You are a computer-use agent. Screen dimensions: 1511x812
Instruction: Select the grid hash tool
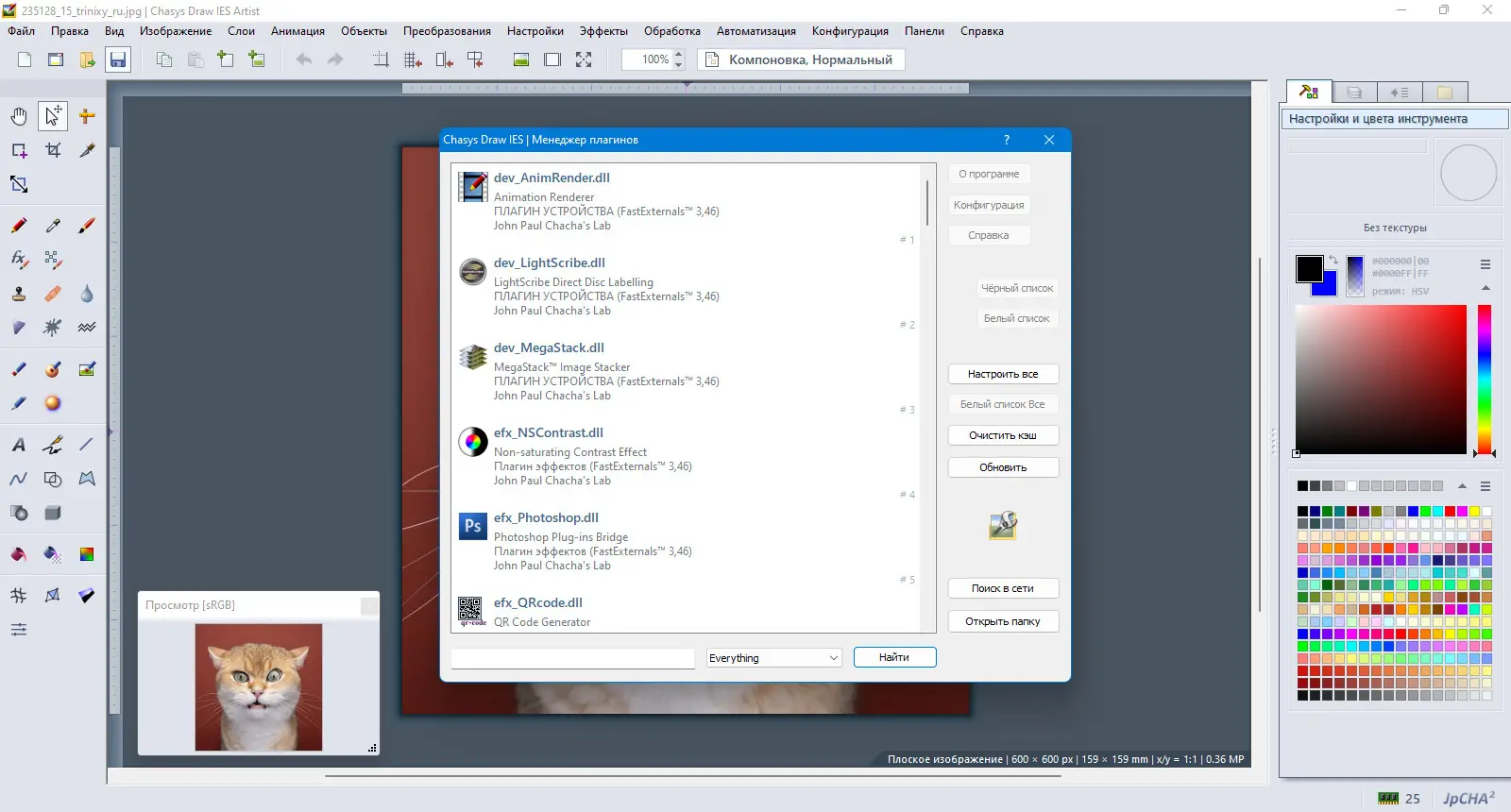coord(19,595)
